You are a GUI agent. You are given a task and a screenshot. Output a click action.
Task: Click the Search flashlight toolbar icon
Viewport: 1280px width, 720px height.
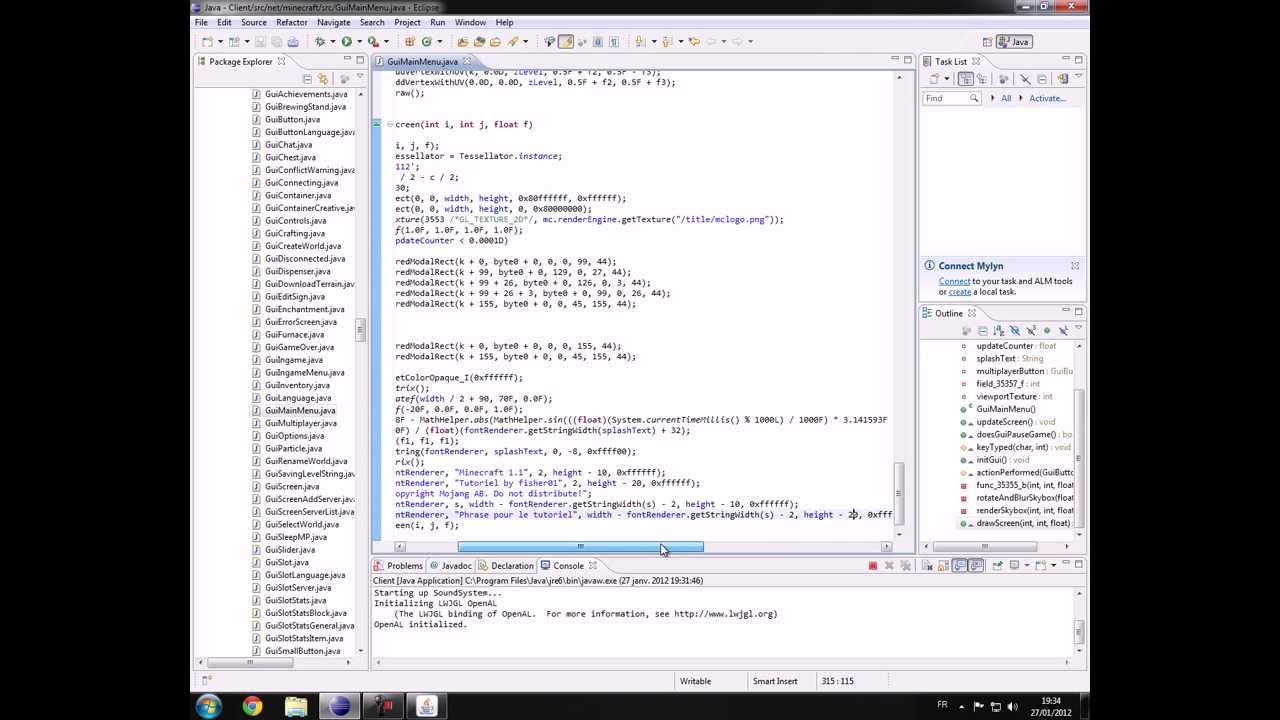[x=513, y=41]
